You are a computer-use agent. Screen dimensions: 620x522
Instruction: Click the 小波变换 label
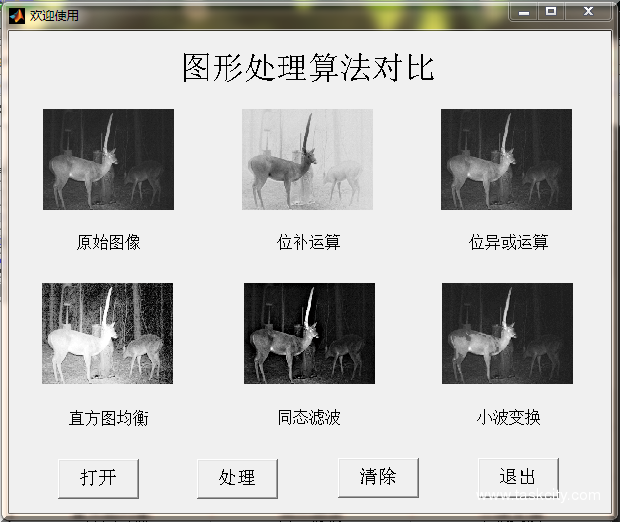[x=508, y=417]
